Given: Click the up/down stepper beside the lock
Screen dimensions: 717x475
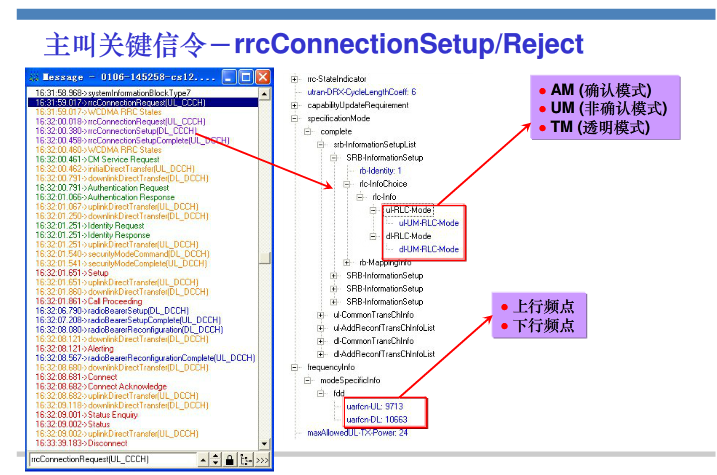Looking at the screenshot, I should coord(215,460).
